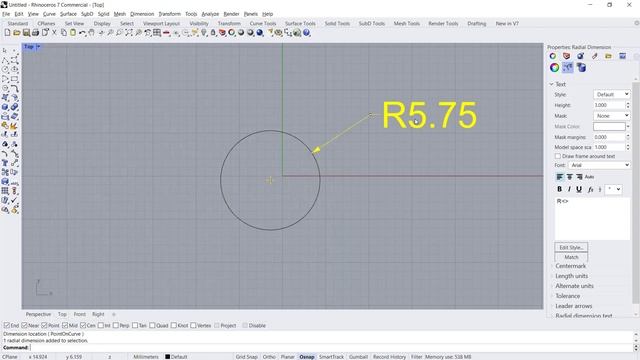The height and width of the screenshot is (360, 640).
Task: Open the Curve menu
Action: click(49, 14)
